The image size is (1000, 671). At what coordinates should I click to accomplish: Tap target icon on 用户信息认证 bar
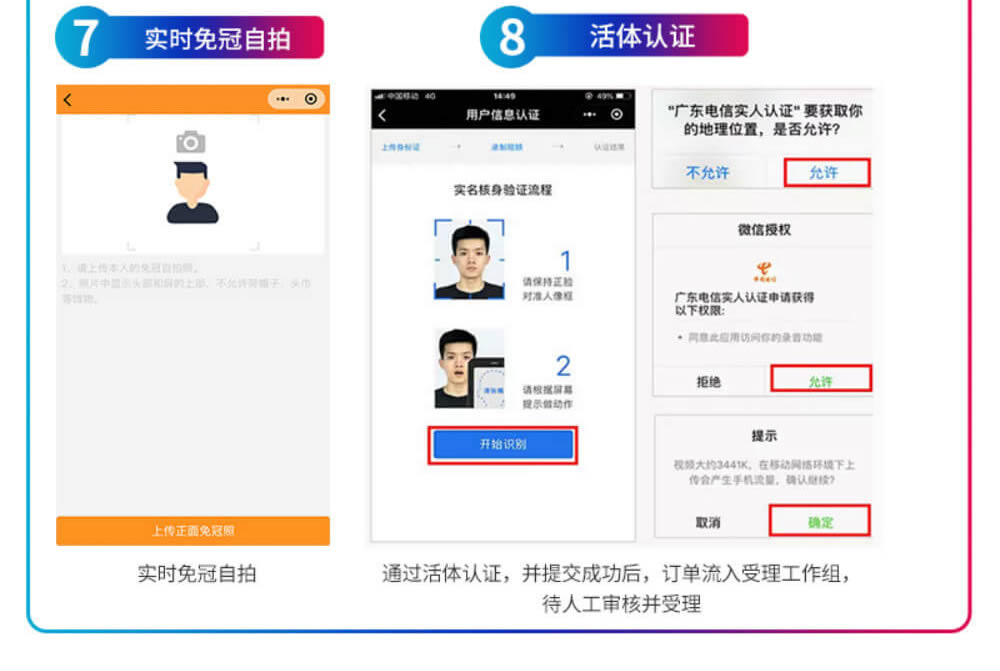[x=616, y=115]
